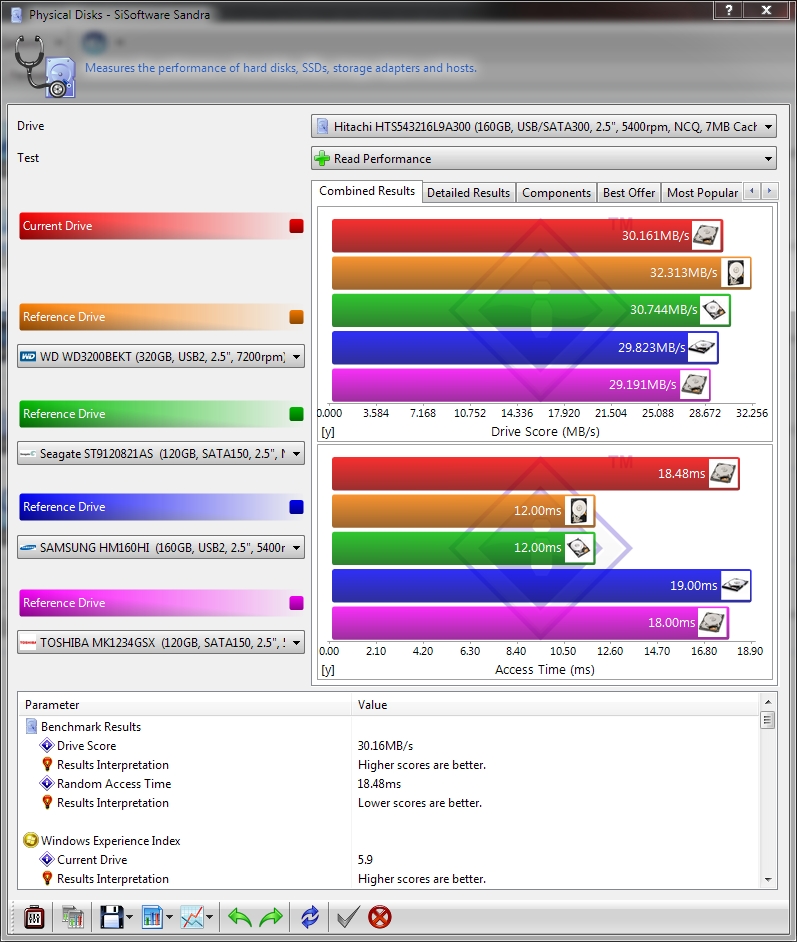The width and height of the screenshot is (797, 942).
Task: Open the Read Performance test dropdown
Action: click(x=544, y=159)
